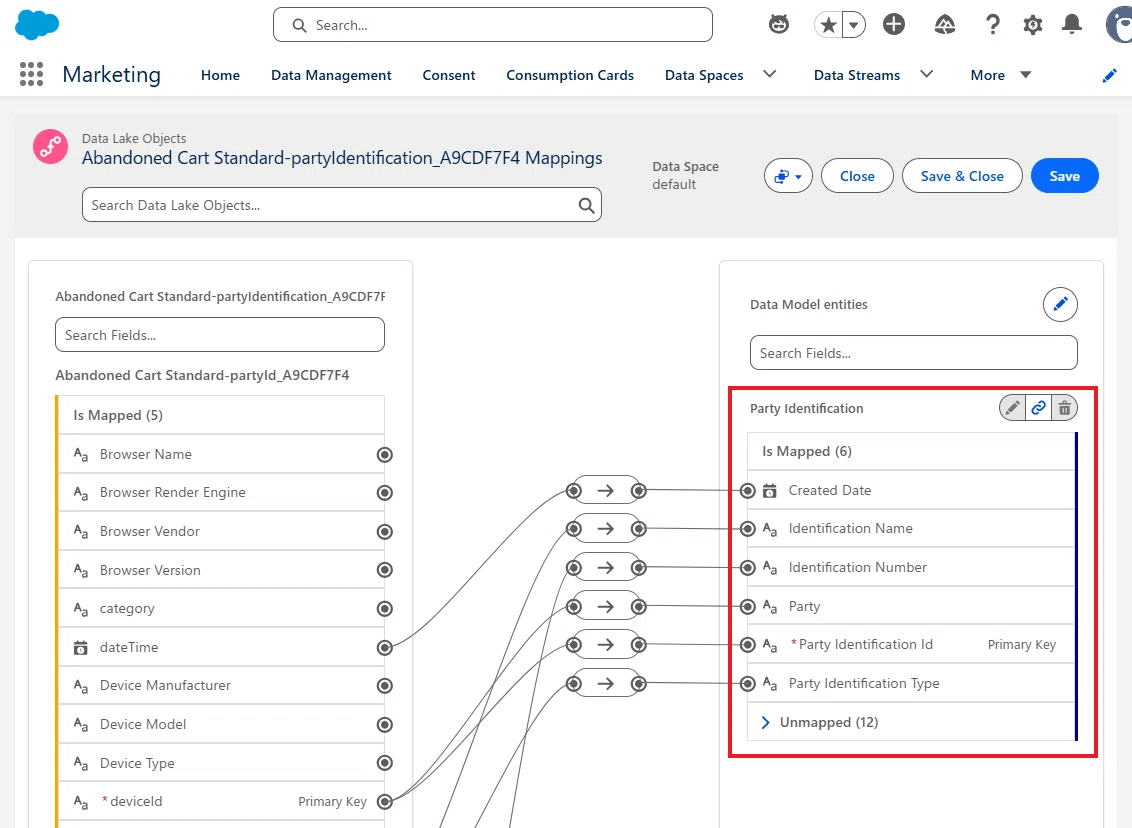Open the Consent tab

pos(448,75)
